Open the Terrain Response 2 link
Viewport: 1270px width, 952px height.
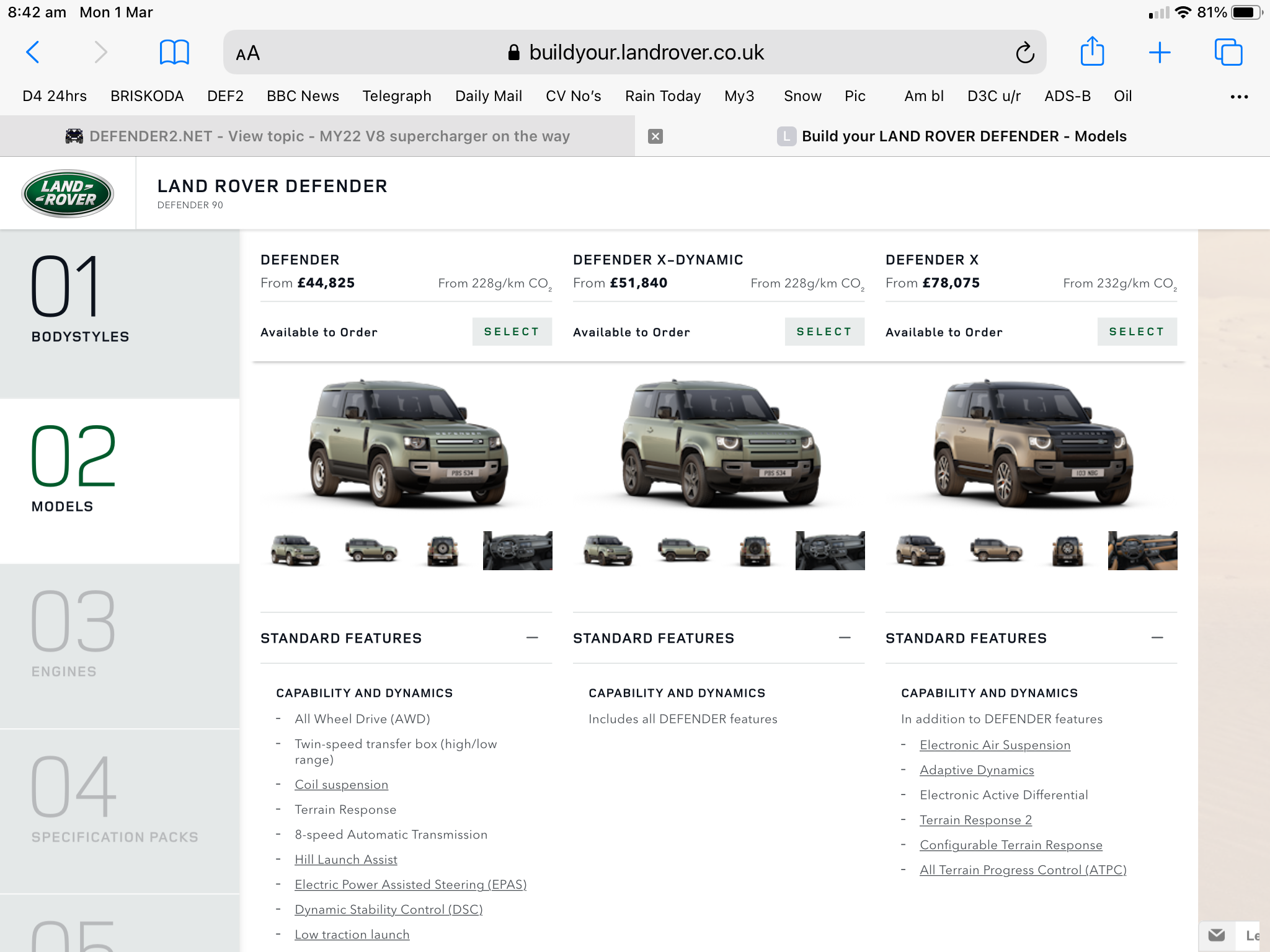coord(975,820)
